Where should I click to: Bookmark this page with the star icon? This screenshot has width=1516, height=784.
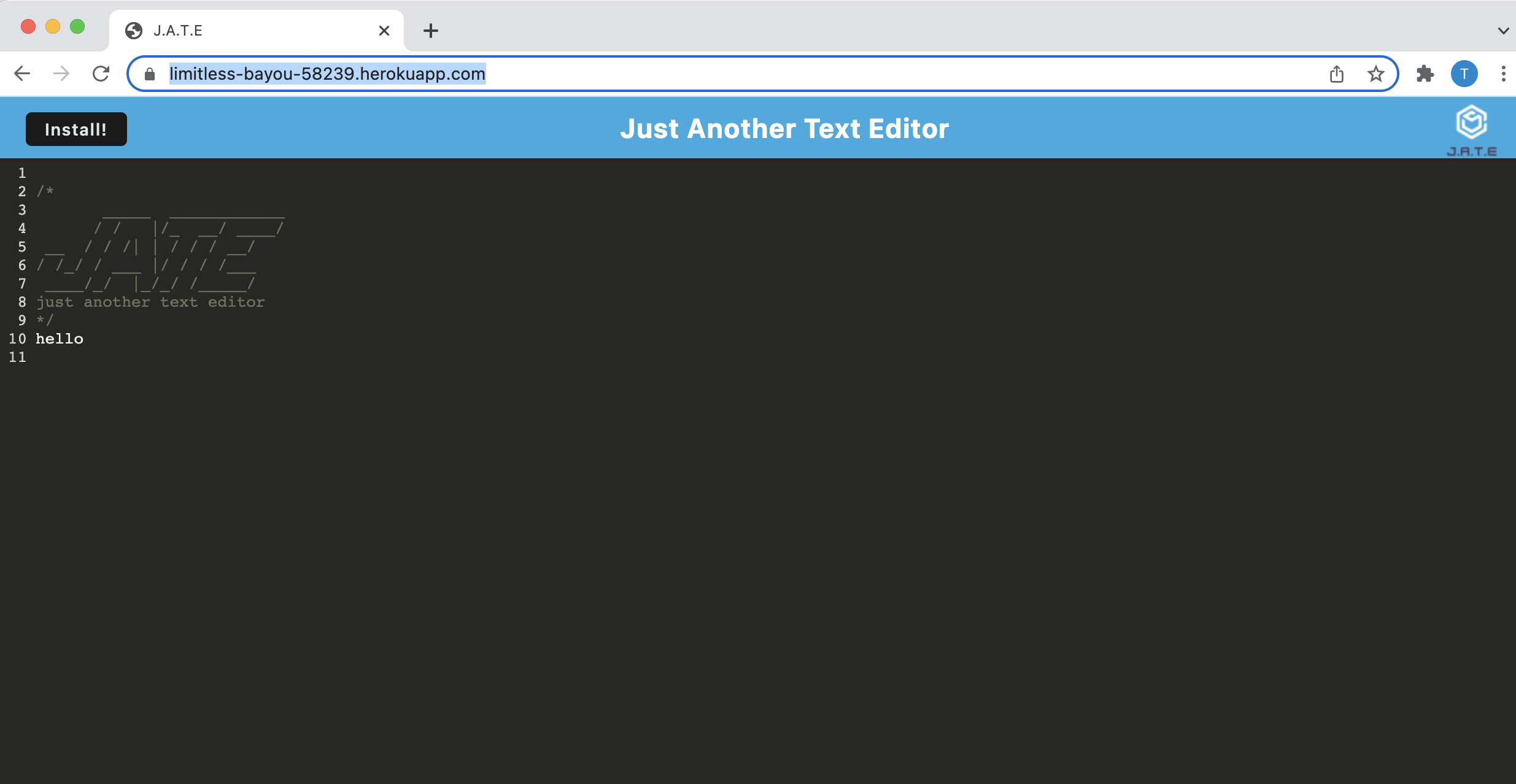pos(1375,73)
